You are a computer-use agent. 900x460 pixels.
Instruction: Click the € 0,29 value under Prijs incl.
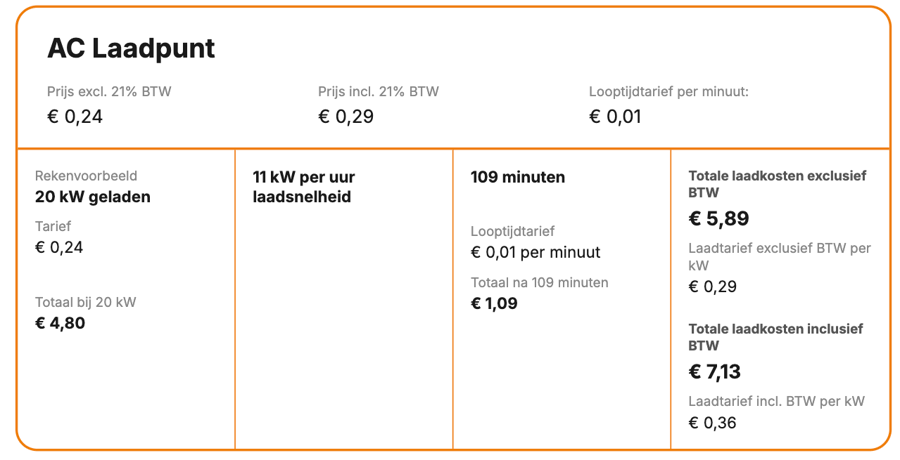(x=346, y=116)
